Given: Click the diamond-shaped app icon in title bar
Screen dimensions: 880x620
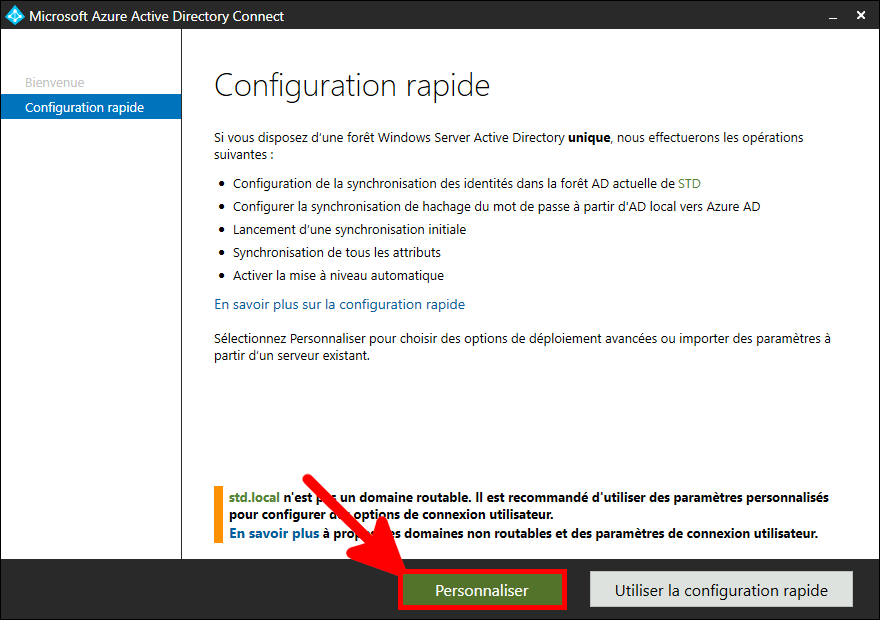Looking at the screenshot, I should 14,15.
